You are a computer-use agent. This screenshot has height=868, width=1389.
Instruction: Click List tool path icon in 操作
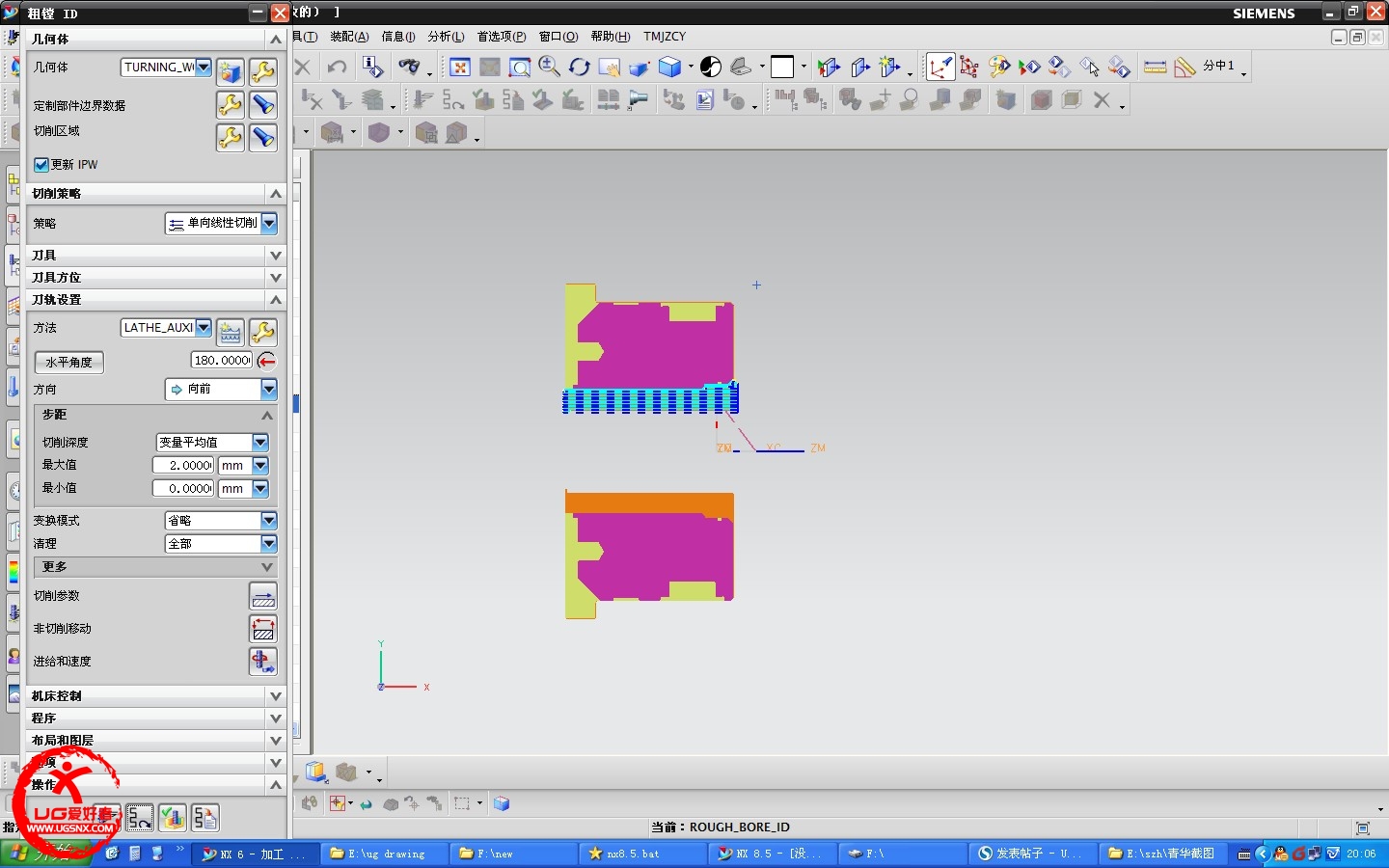point(204,818)
